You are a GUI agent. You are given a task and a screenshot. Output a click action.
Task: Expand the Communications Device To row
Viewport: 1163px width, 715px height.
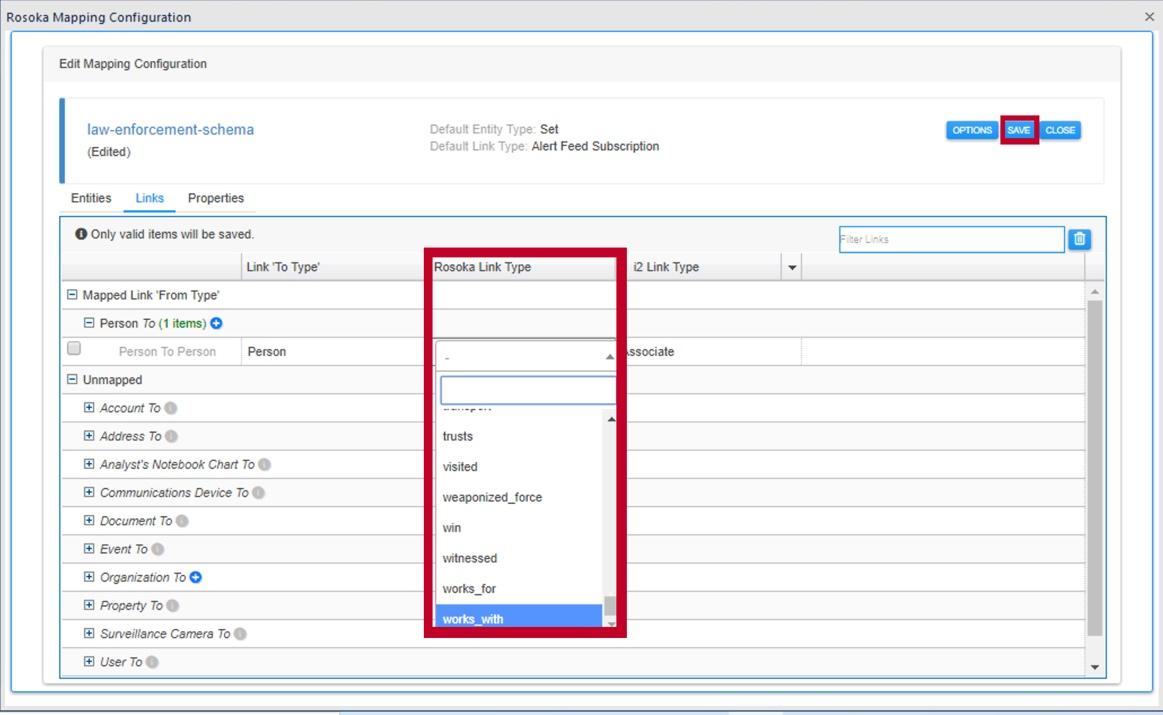tap(88, 492)
